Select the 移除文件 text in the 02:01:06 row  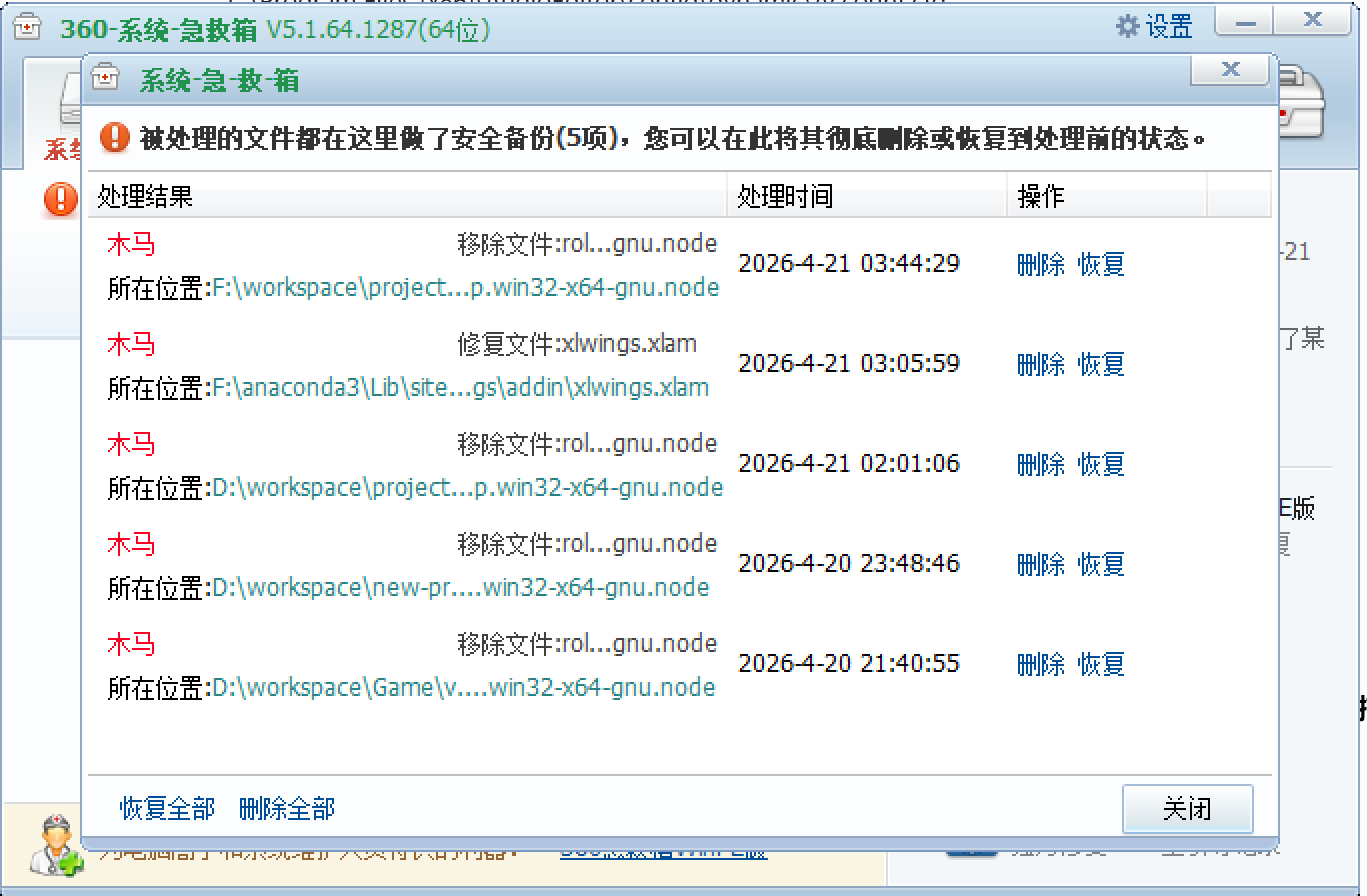click(587, 444)
